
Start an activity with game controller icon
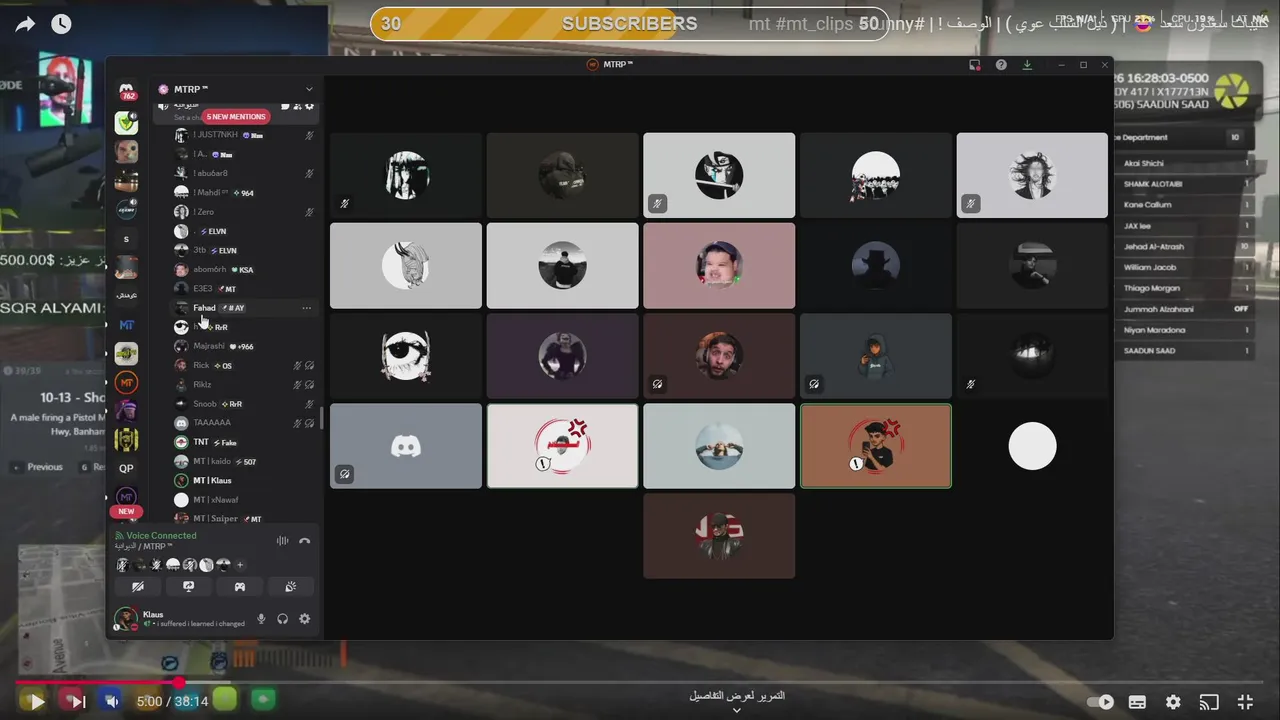coord(240,587)
